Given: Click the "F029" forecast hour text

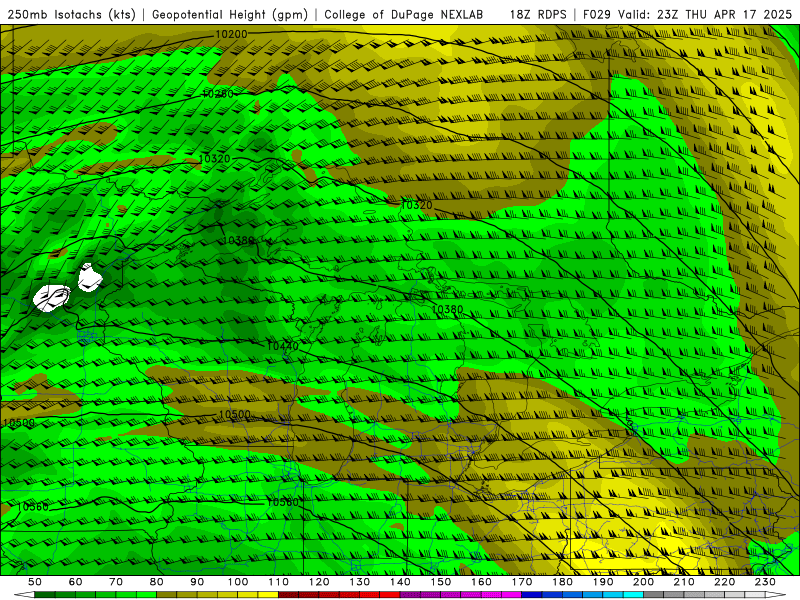Looking at the screenshot, I should [x=597, y=14].
